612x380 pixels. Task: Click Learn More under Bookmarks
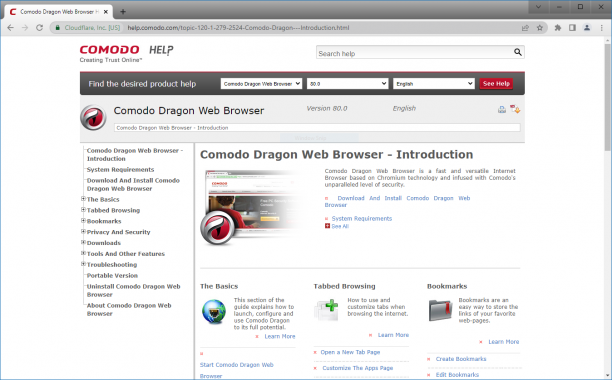coord(504,342)
